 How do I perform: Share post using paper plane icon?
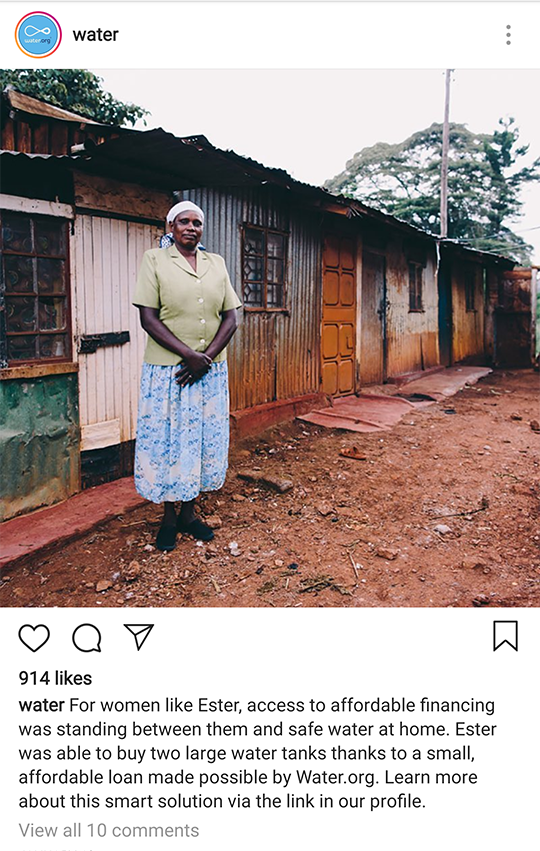(x=139, y=636)
